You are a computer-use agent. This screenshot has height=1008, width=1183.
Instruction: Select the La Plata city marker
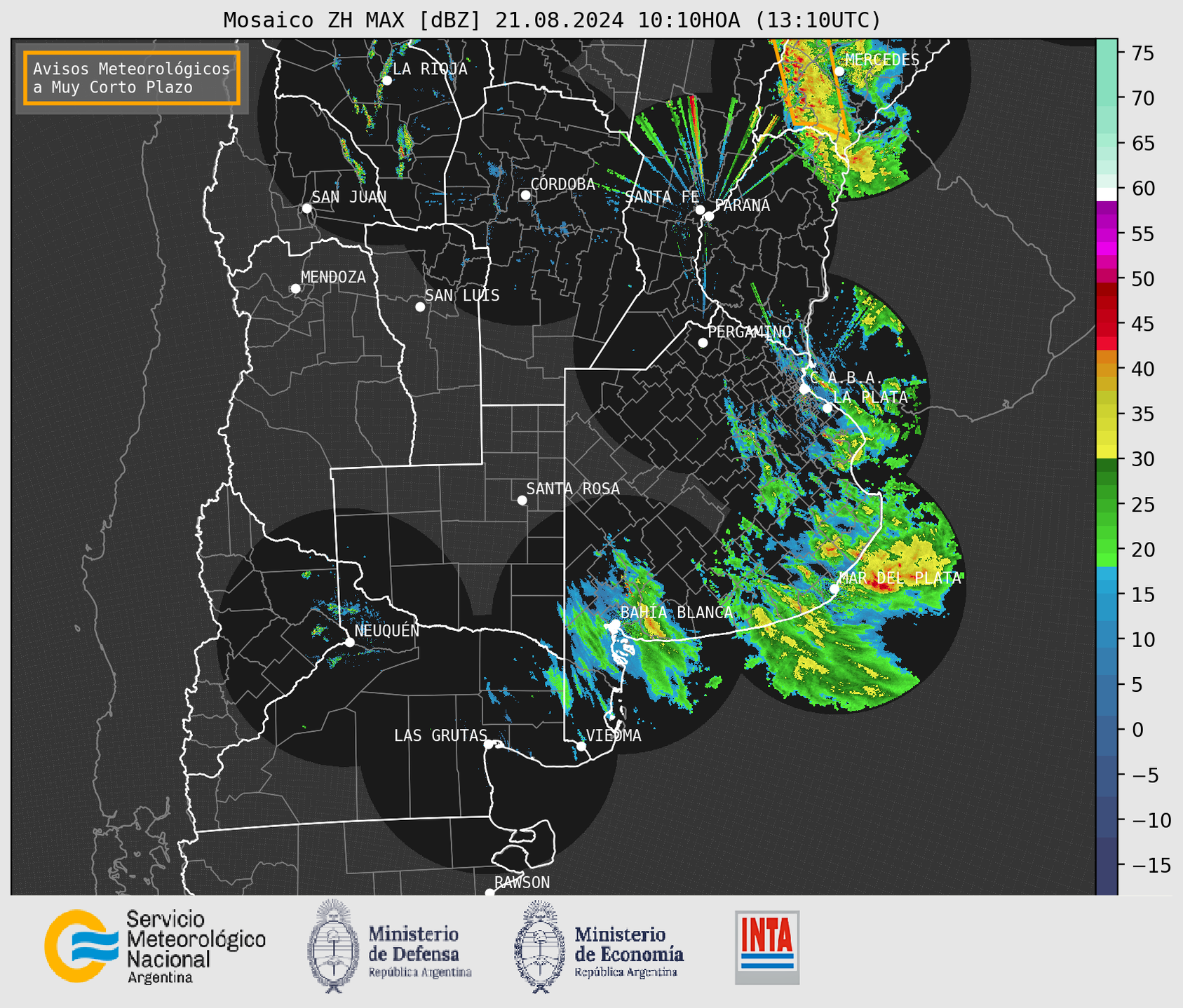[827, 408]
